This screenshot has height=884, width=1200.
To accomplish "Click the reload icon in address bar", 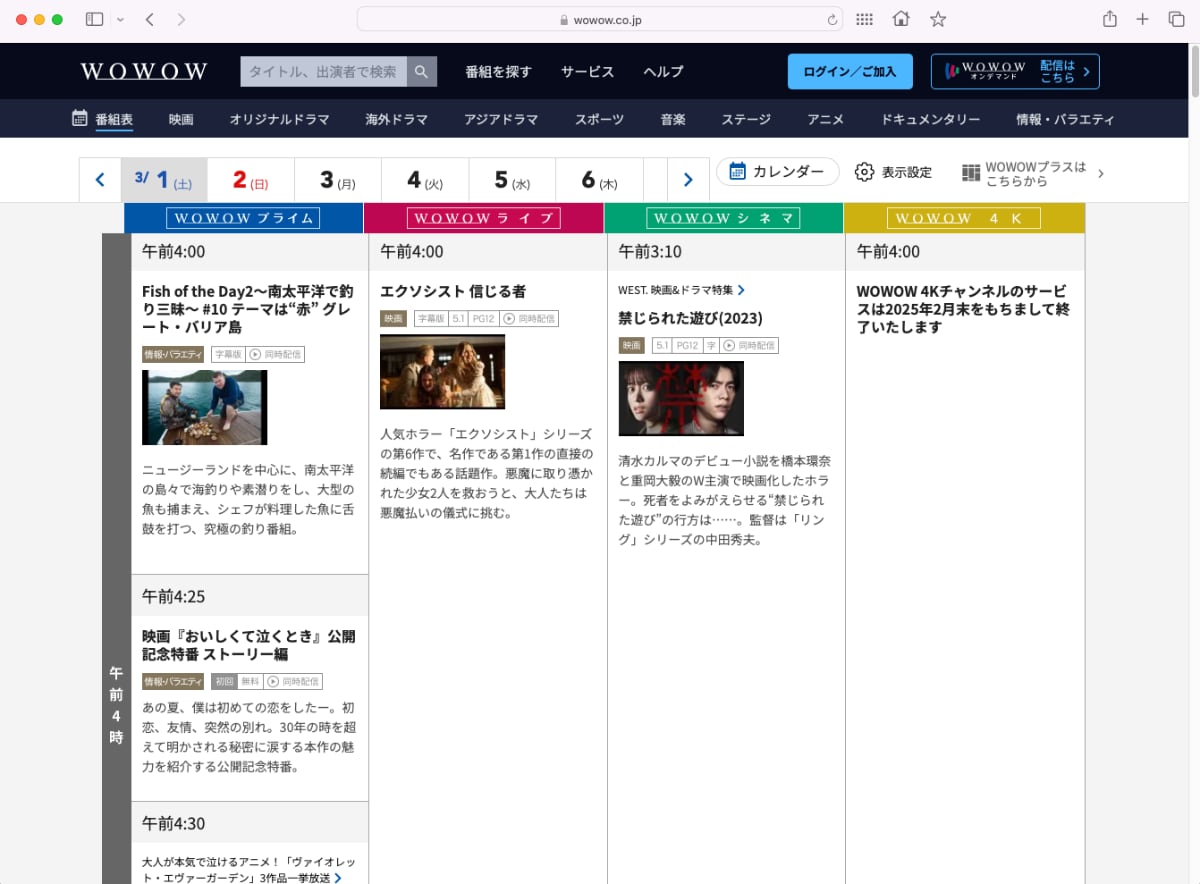I will pos(831,17).
